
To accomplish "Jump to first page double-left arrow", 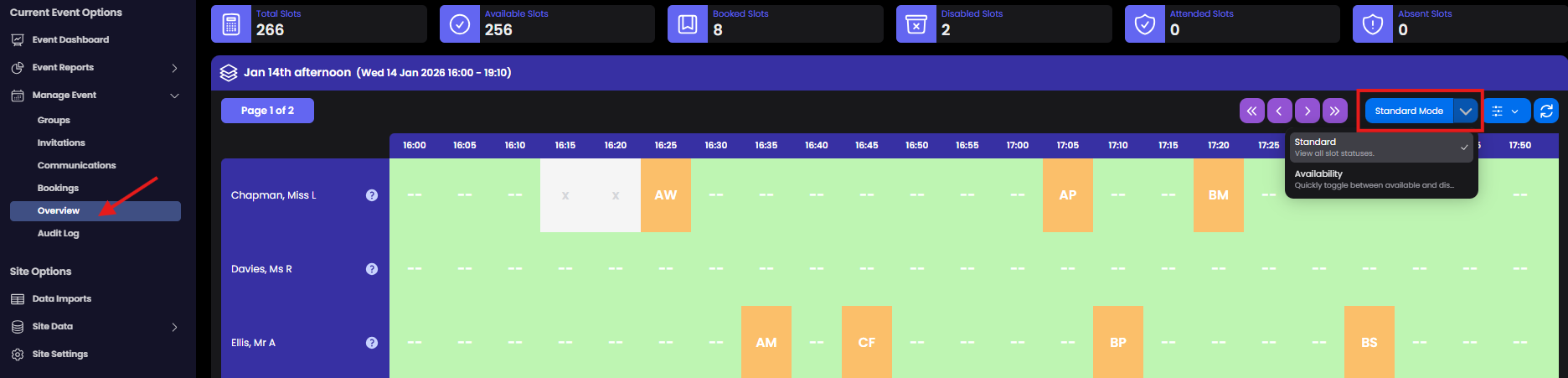I will tap(1251, 111).
